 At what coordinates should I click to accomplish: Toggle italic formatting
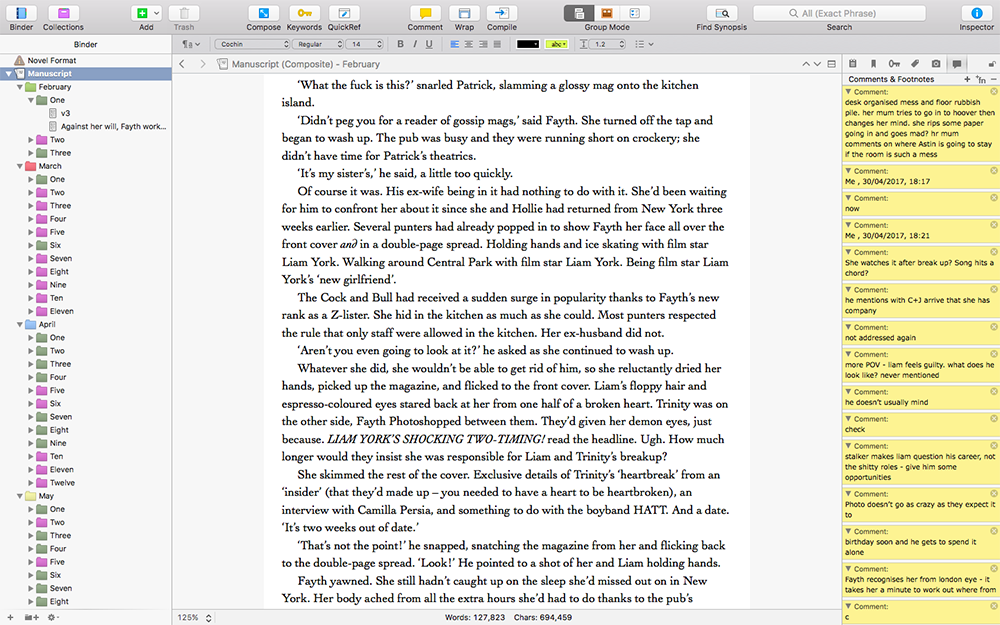point(415,44)
